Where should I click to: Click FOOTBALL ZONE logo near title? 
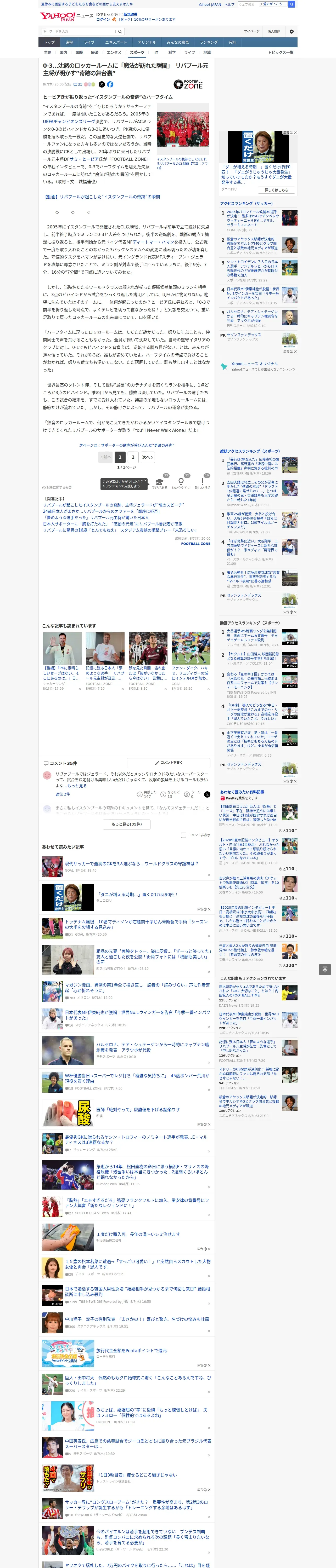[188, 85]
